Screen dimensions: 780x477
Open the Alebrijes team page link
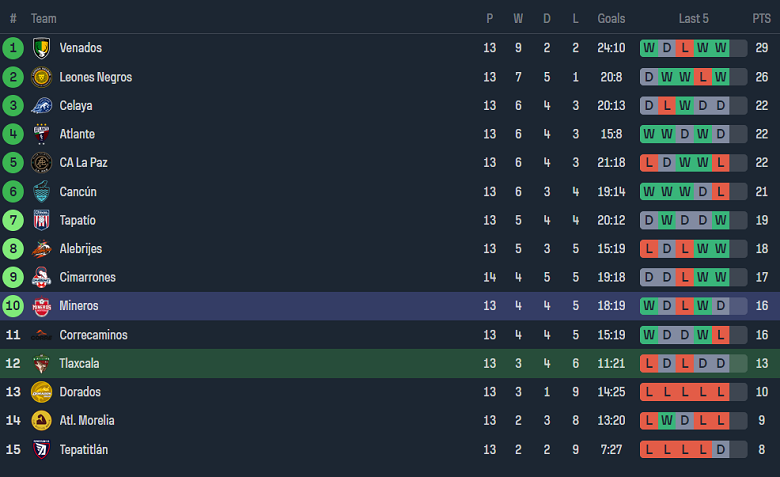coord(81,249)
